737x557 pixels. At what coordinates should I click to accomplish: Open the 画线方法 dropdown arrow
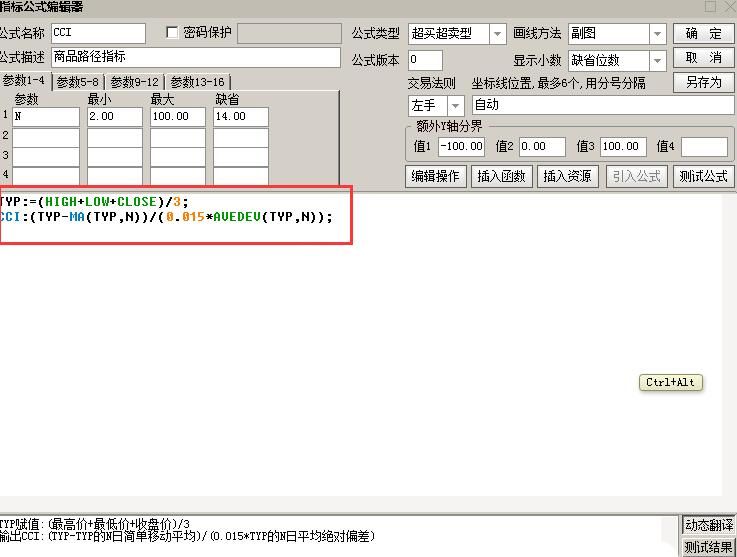coord(657,34)
